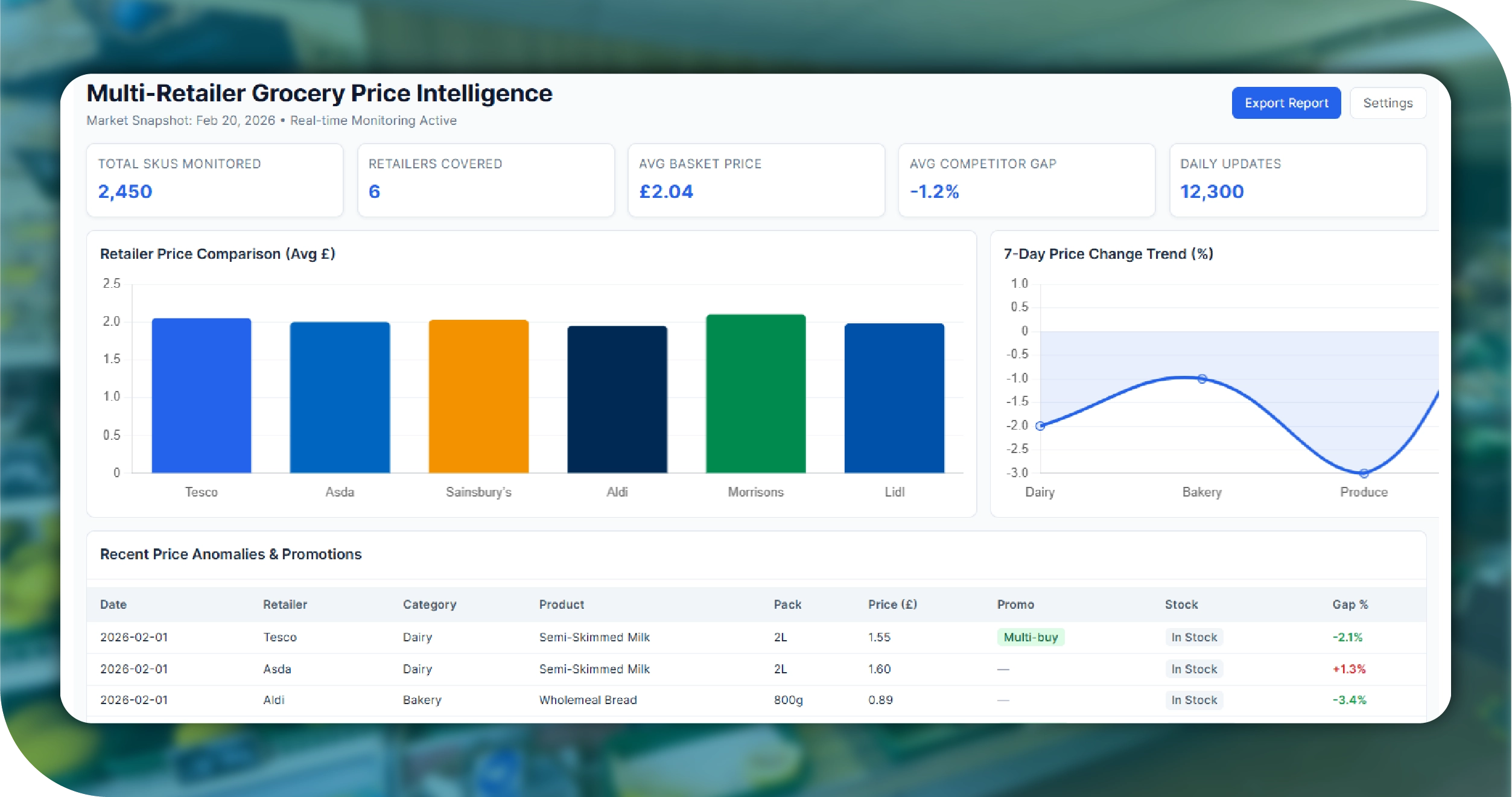Click the Tesco bar in chart
The image size is (1512, 797).
click(201, 395)
